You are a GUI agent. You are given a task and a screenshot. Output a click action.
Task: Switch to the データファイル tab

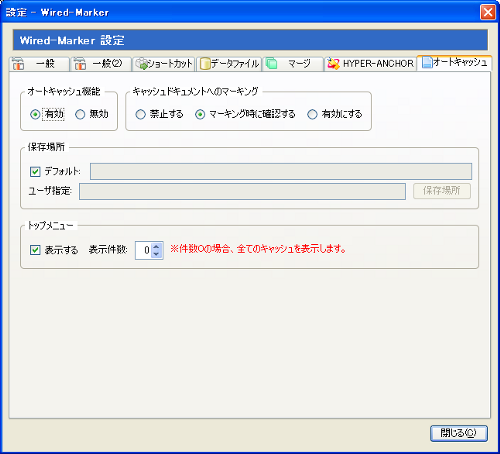229,64
